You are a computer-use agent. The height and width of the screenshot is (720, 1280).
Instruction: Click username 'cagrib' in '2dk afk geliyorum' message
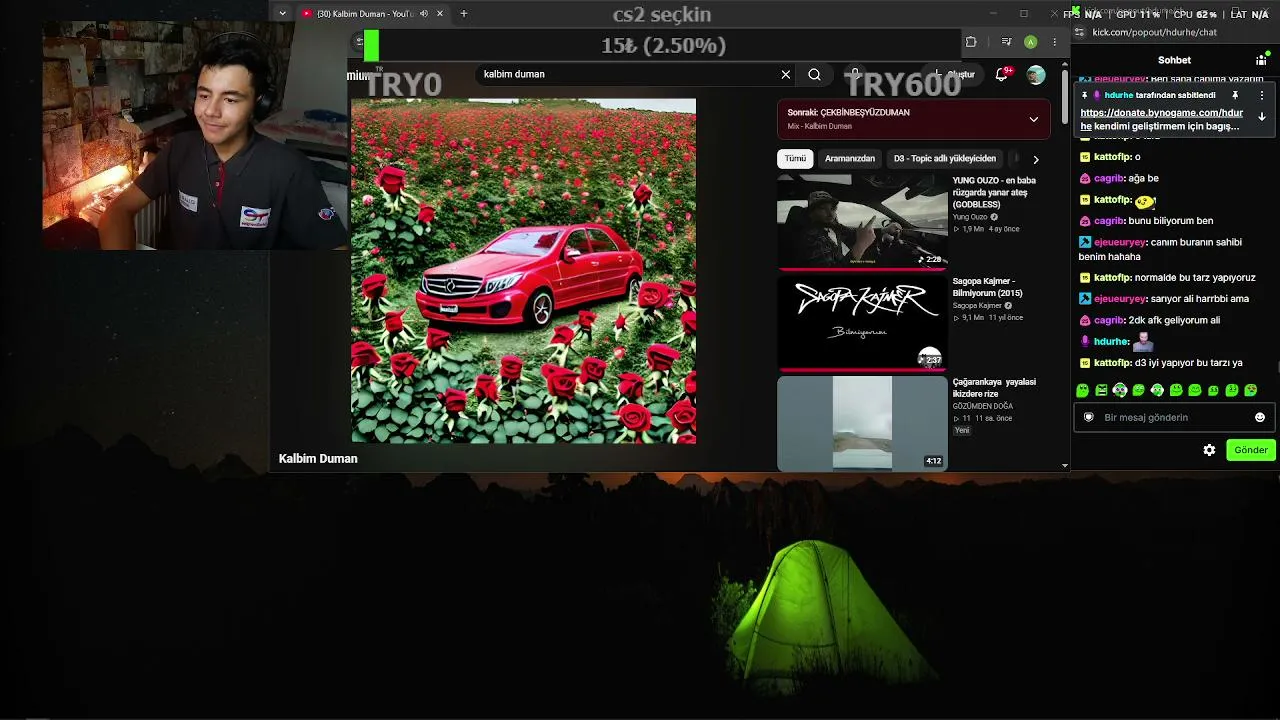[x=1109, y=320]
